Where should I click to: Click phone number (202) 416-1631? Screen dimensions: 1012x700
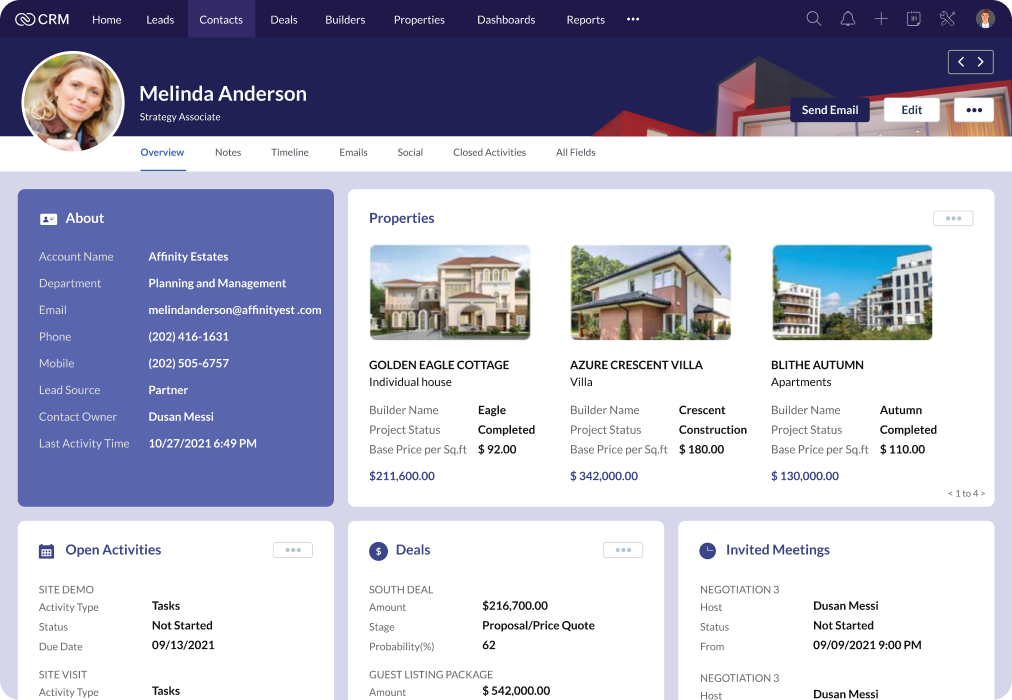188,337
